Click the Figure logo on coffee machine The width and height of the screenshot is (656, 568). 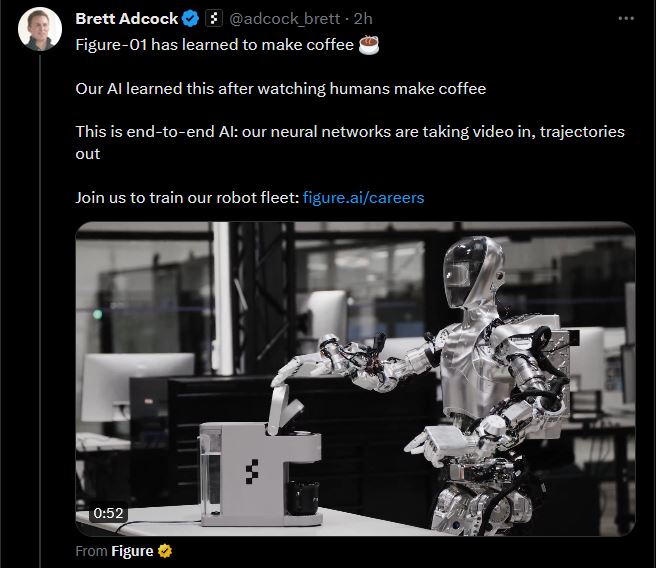[252, 471]
